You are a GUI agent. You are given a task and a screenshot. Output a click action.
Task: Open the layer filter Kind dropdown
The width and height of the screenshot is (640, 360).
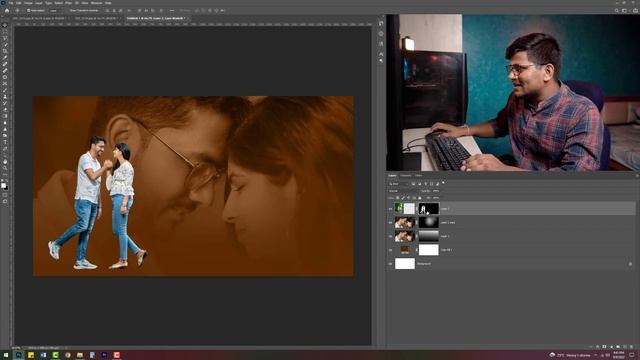pos(399,184)
